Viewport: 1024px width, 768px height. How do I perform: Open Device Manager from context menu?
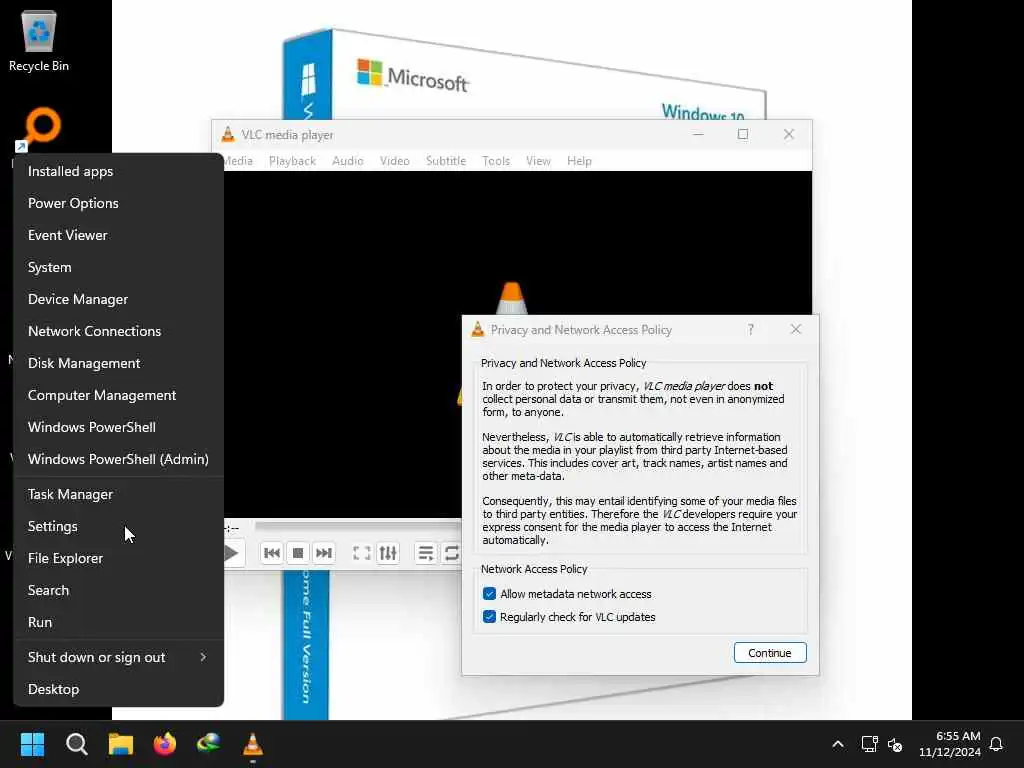coord(118,299)
